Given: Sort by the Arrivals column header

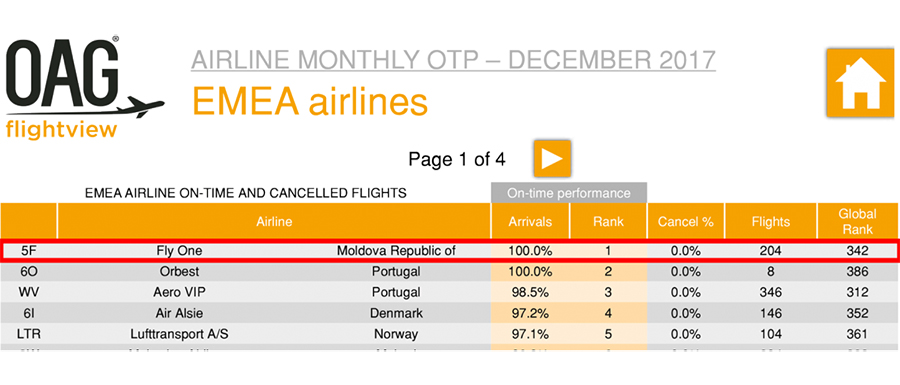Looking at the screenshot, I should pyautogui.click(x=530, y=221).
